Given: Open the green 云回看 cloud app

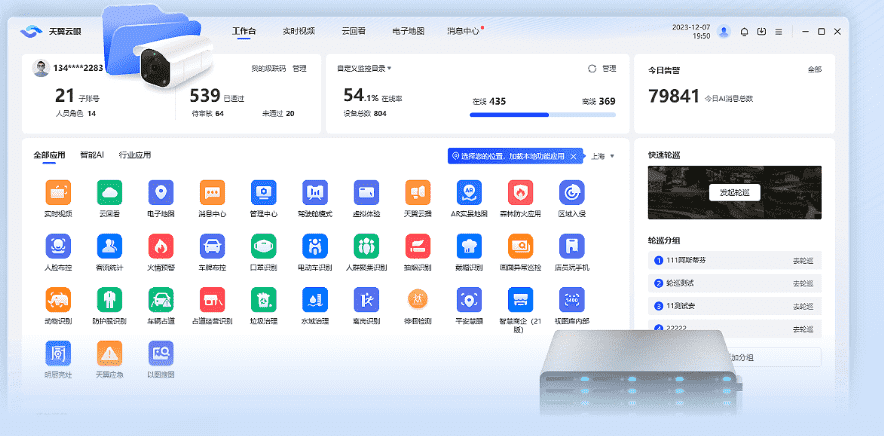Looking at the screenshot, I should point(109,192).
